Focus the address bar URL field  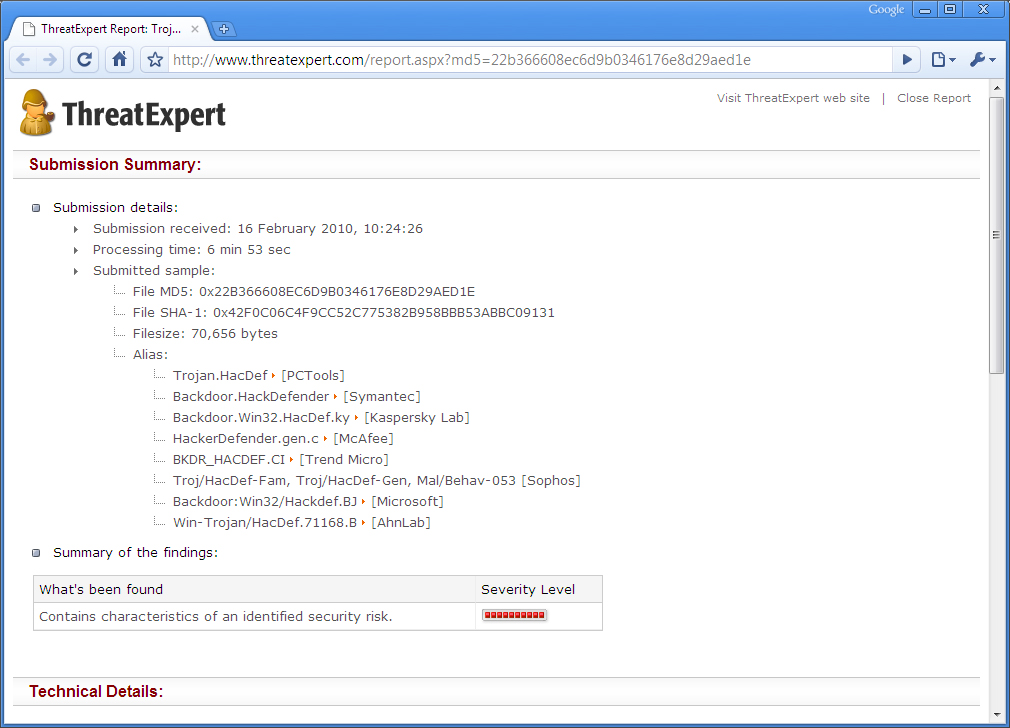click(x=528, y=60)
